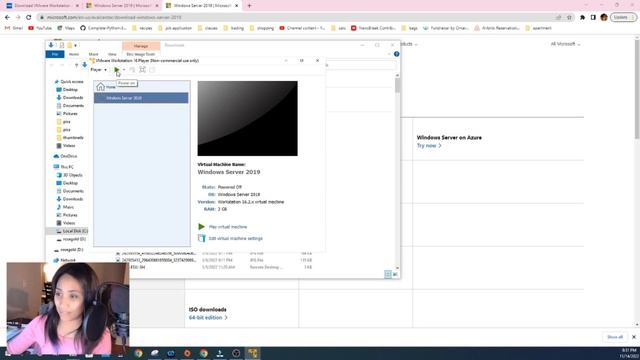Image resolution: width=640 pixels, height=360 pixels.
Task: Click the File Explorer vertical scrollbar thumb
Action: tap(398, 85)
